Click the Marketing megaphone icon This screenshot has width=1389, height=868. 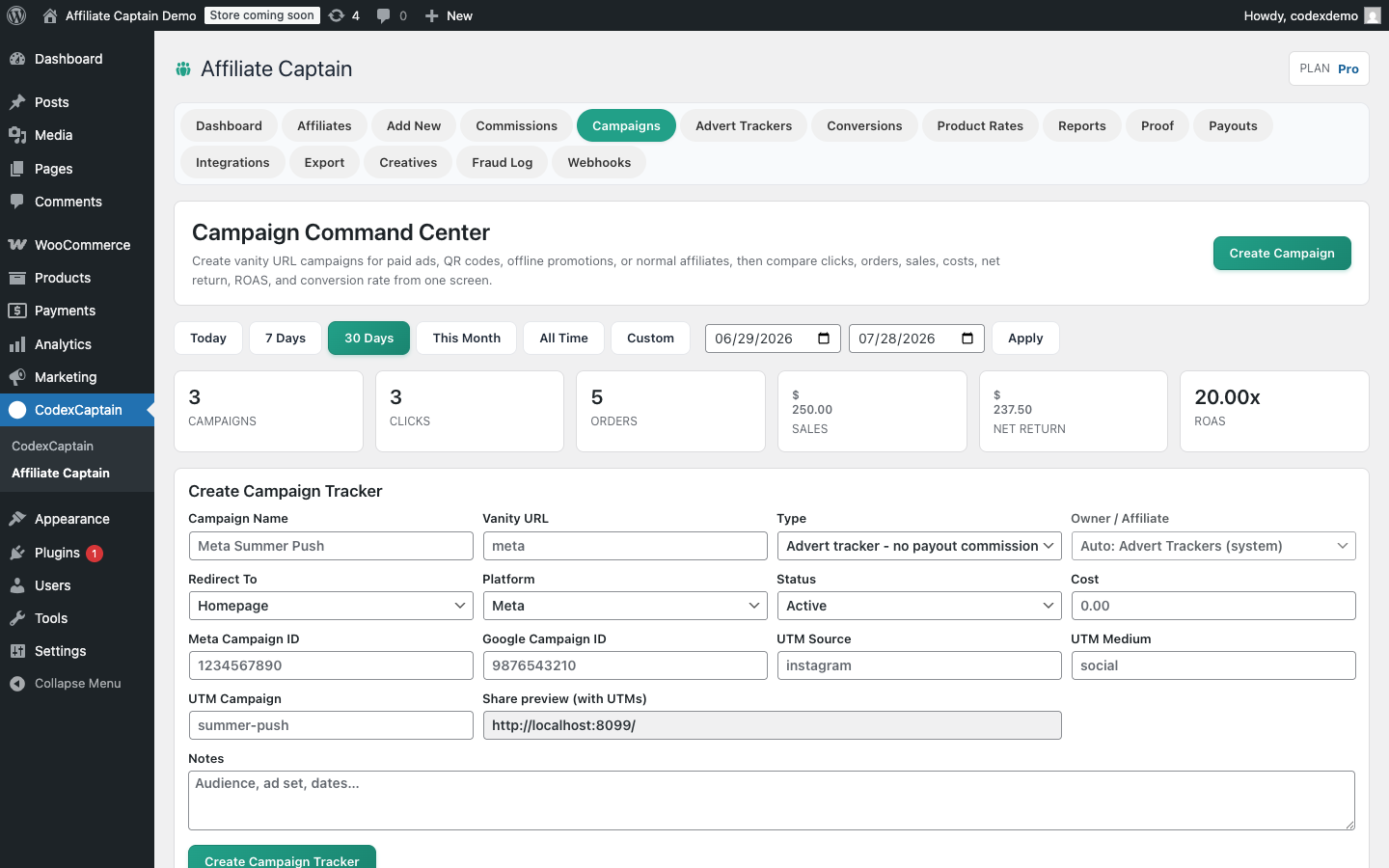pos(17,377)
